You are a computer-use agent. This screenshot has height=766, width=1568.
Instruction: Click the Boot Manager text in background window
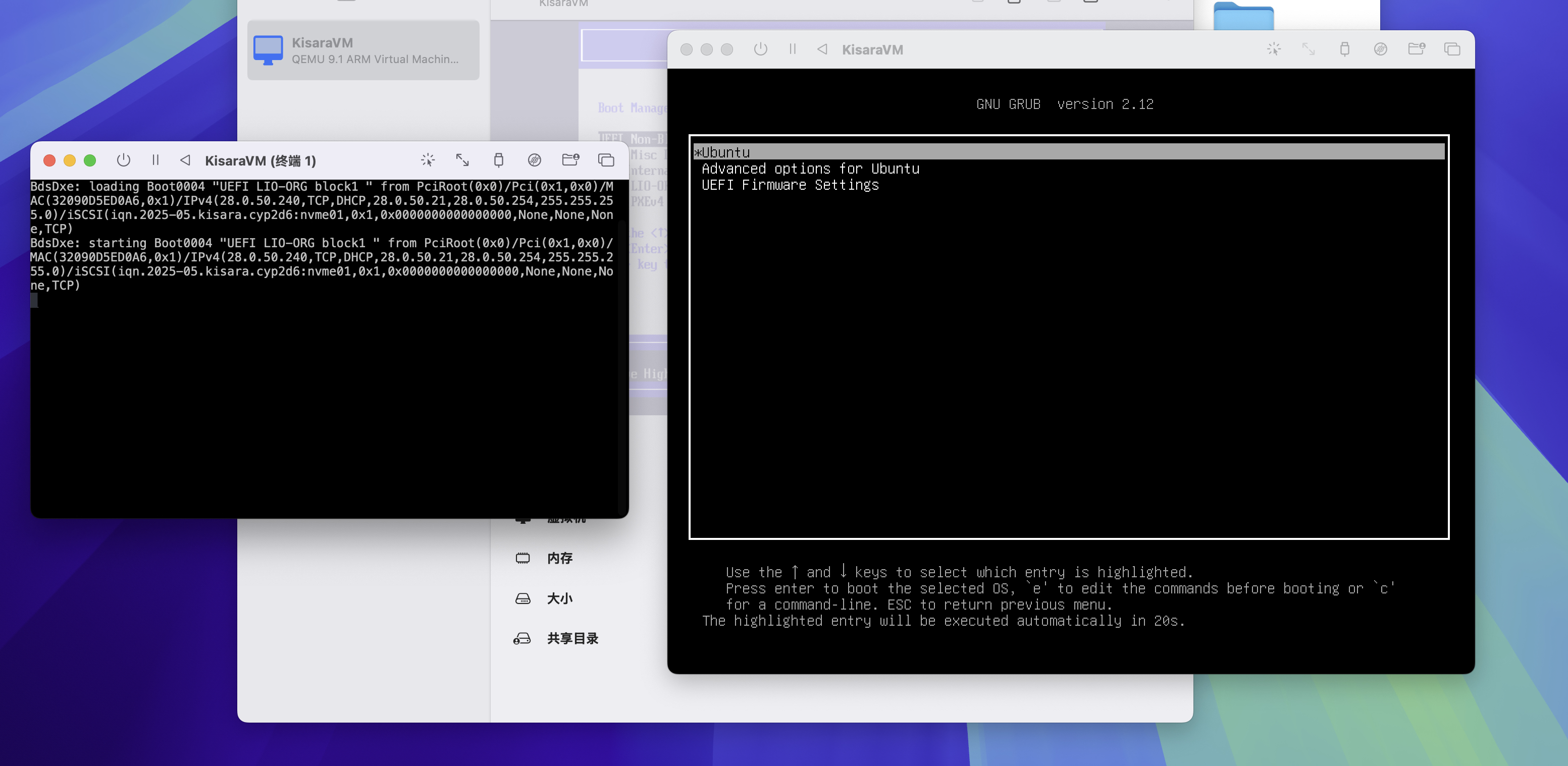point(633,107)
